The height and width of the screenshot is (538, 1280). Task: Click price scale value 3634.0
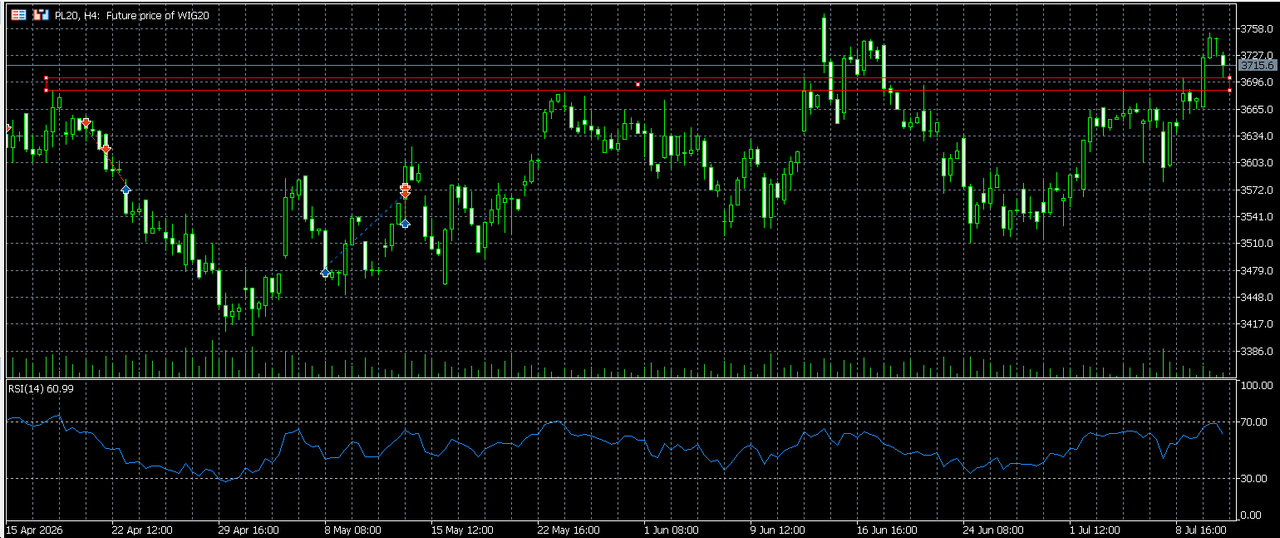(x=1256, y=136)
